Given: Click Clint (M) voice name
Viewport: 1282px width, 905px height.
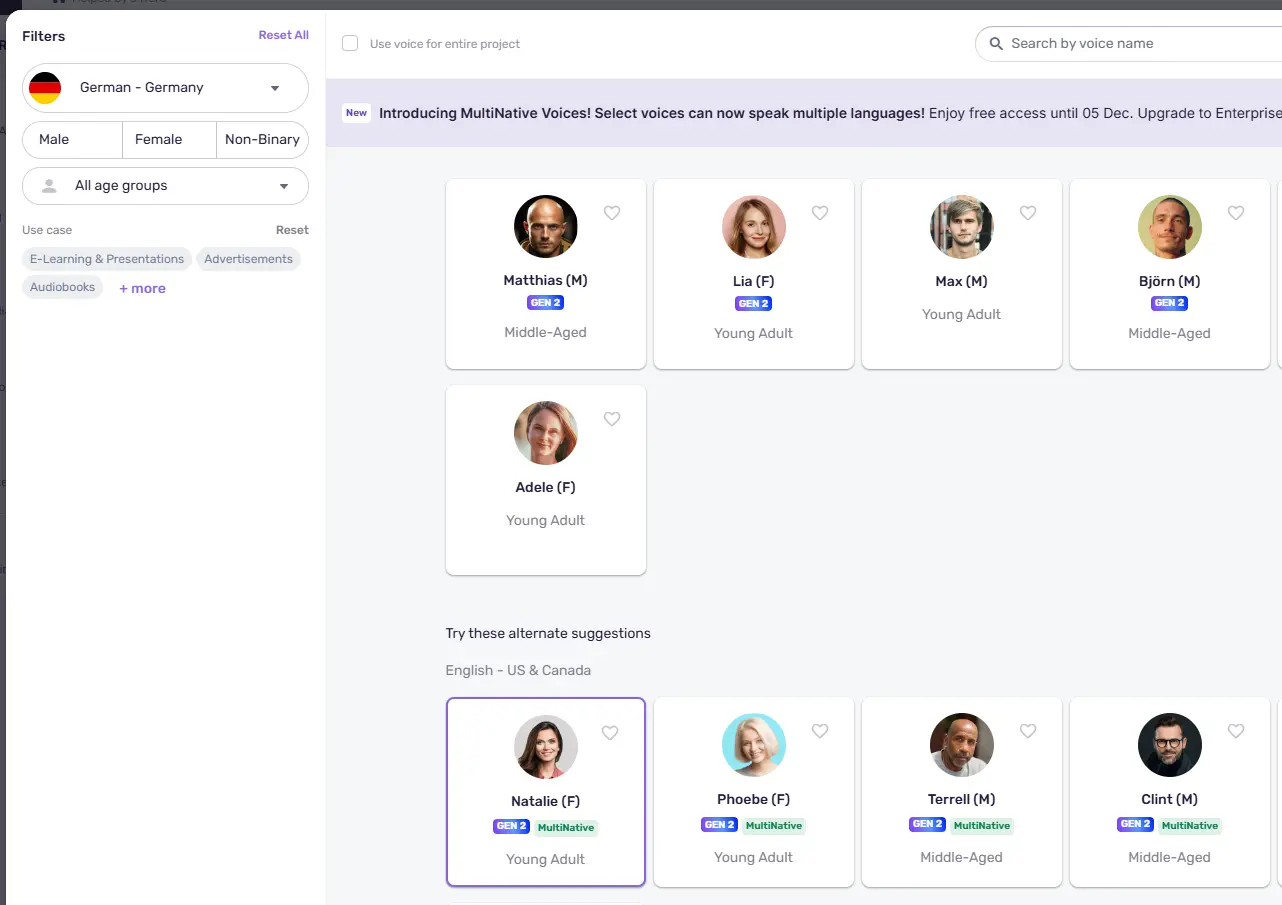Looking at the screenshot, I should (1170, 799).
